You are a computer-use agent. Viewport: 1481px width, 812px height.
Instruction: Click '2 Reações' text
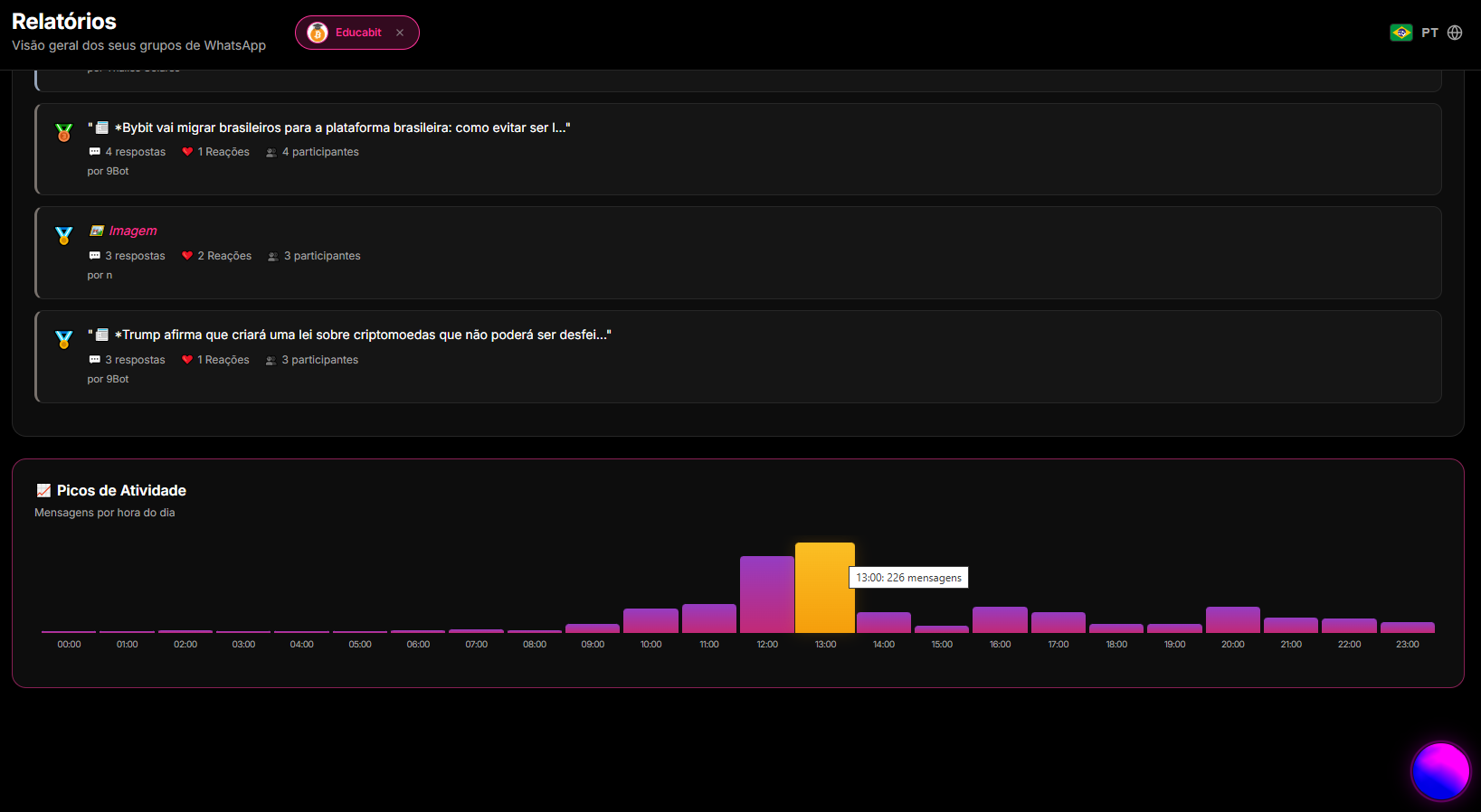(x=224, y=256)
